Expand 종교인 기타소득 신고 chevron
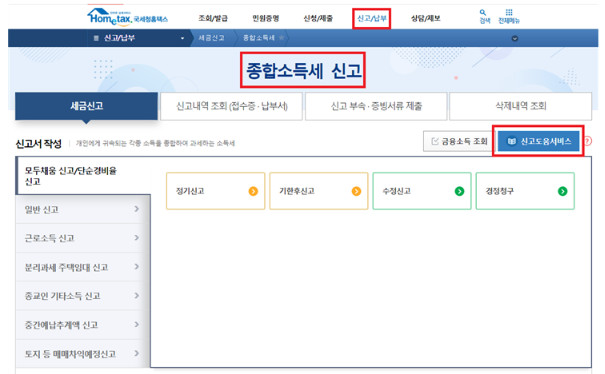 point(137,296)
